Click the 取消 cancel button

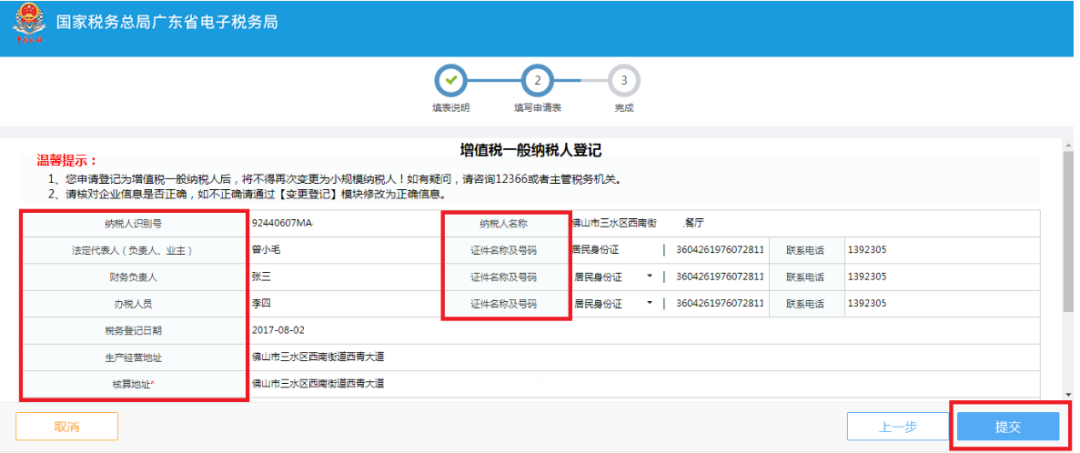[67, 426]
